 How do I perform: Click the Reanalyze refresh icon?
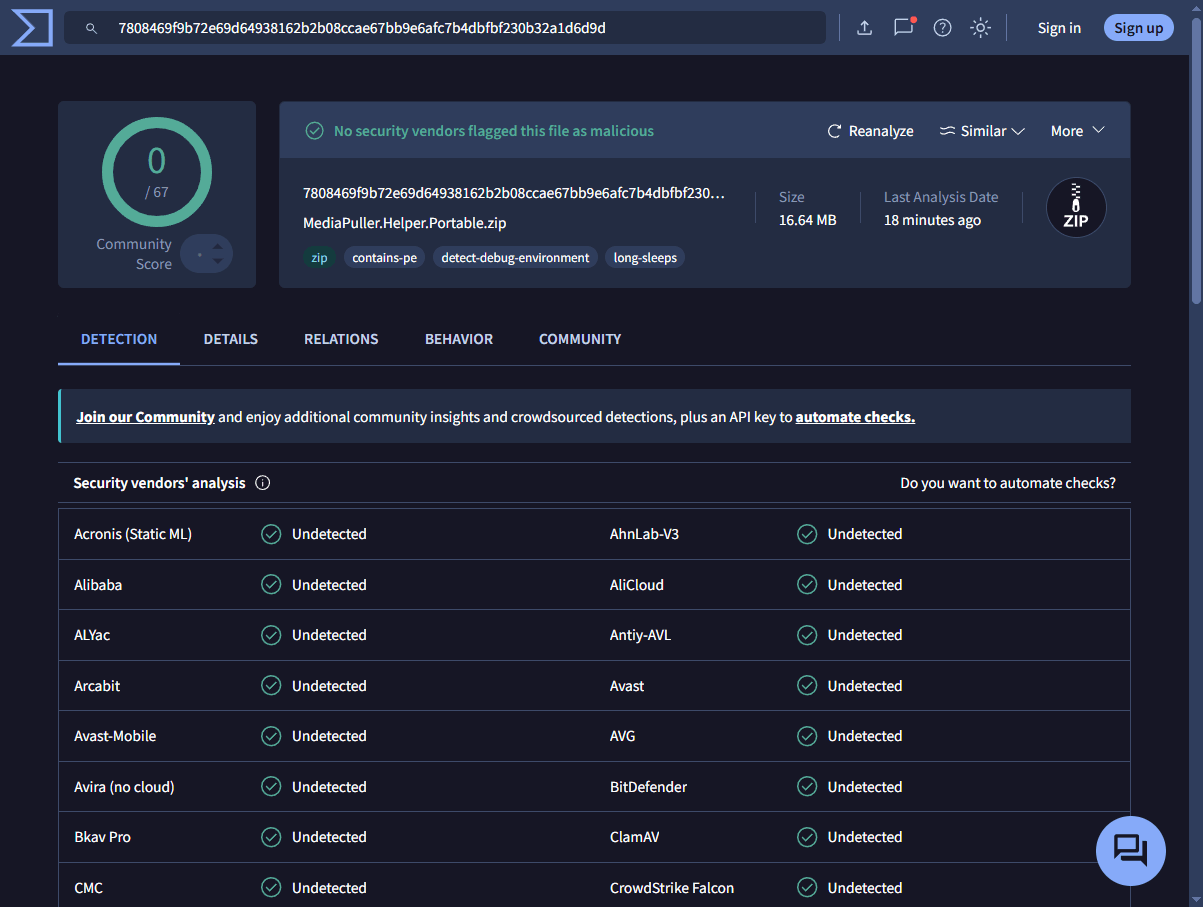[x=834, y=131]
